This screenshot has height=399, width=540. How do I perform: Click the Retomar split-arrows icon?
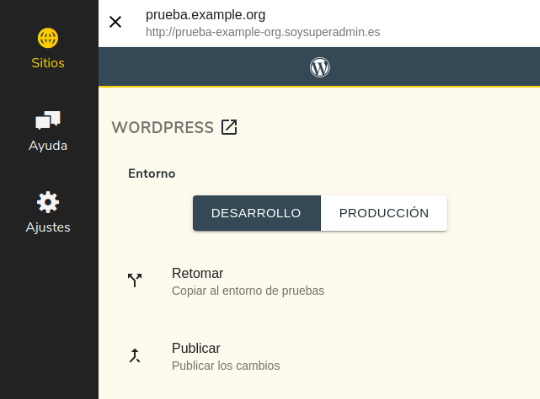135,280
